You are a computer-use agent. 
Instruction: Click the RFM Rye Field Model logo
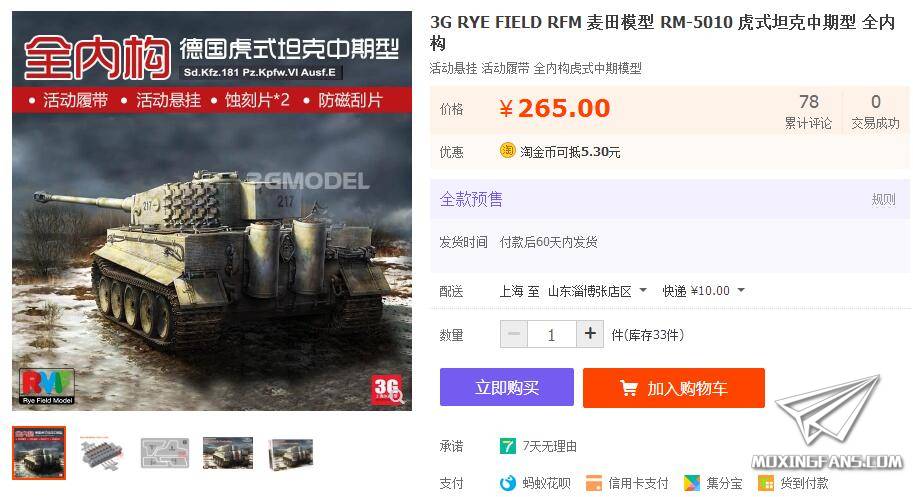pyautogui.click(x=47, y=386)
